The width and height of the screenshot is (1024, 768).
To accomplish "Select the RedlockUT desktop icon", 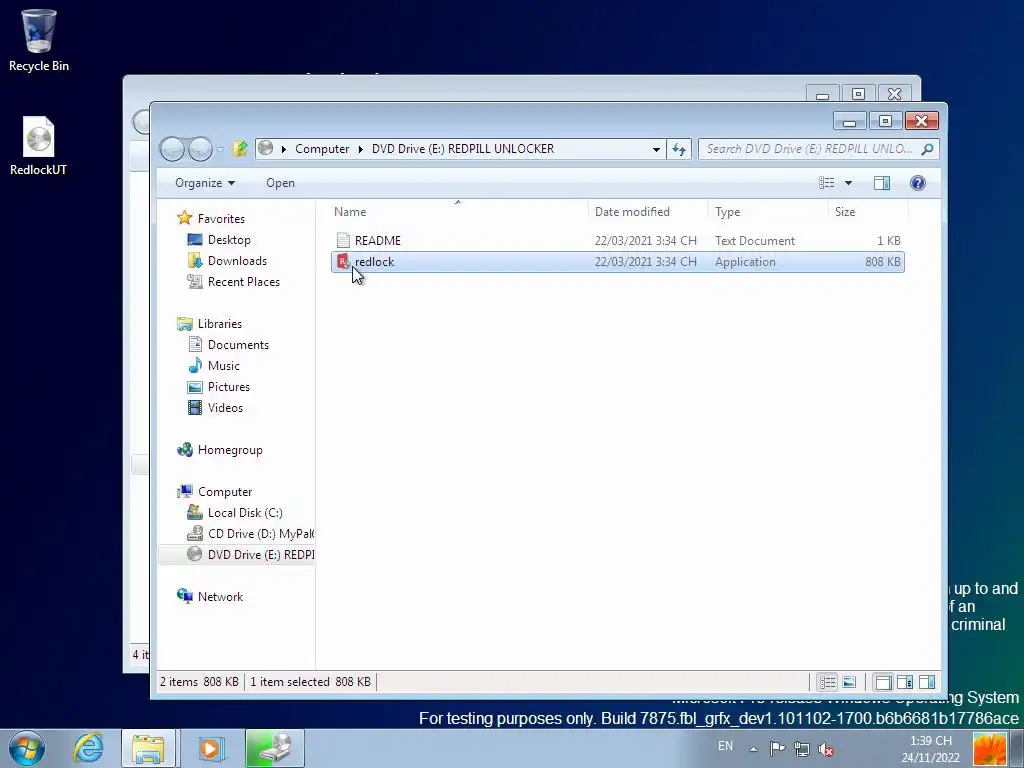I will 39,146.
